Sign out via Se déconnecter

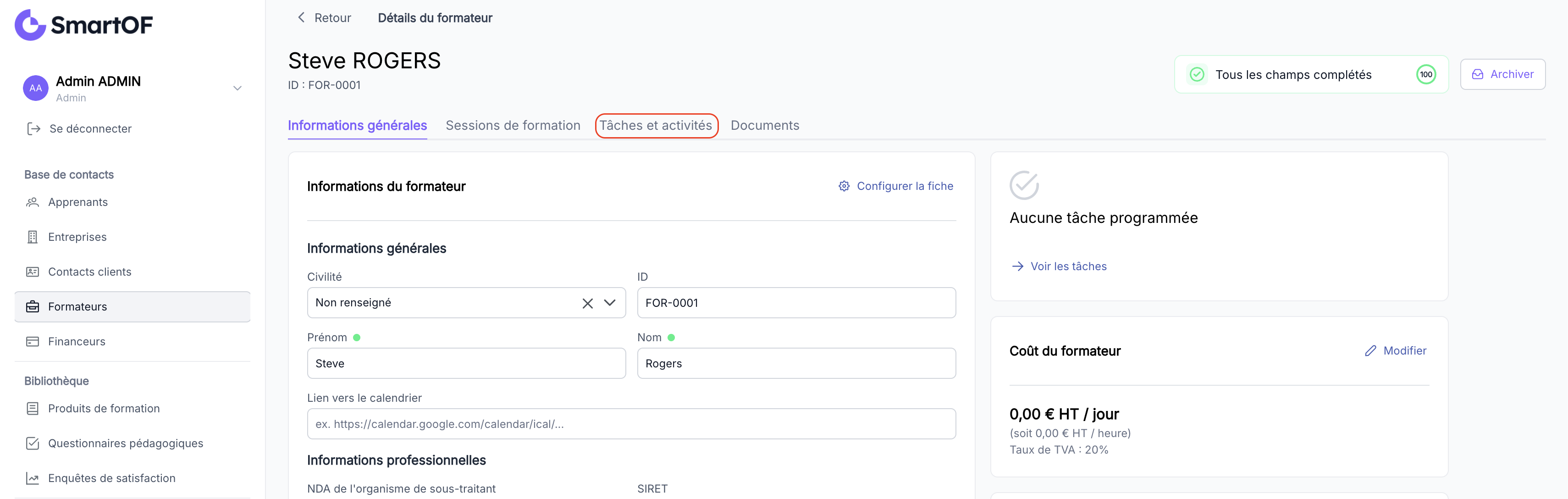coord(90,128)
